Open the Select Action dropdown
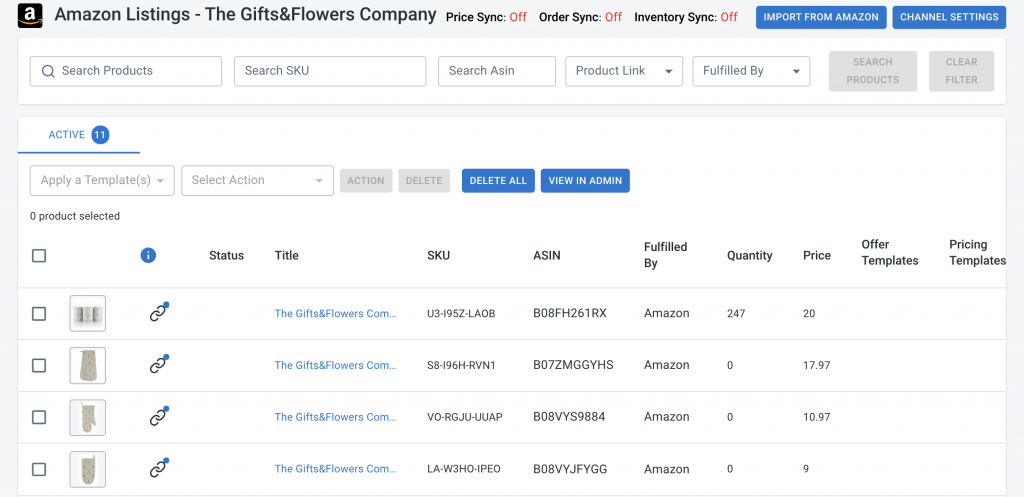This screenshot has width=1024, height=497. tap(257, 180)
